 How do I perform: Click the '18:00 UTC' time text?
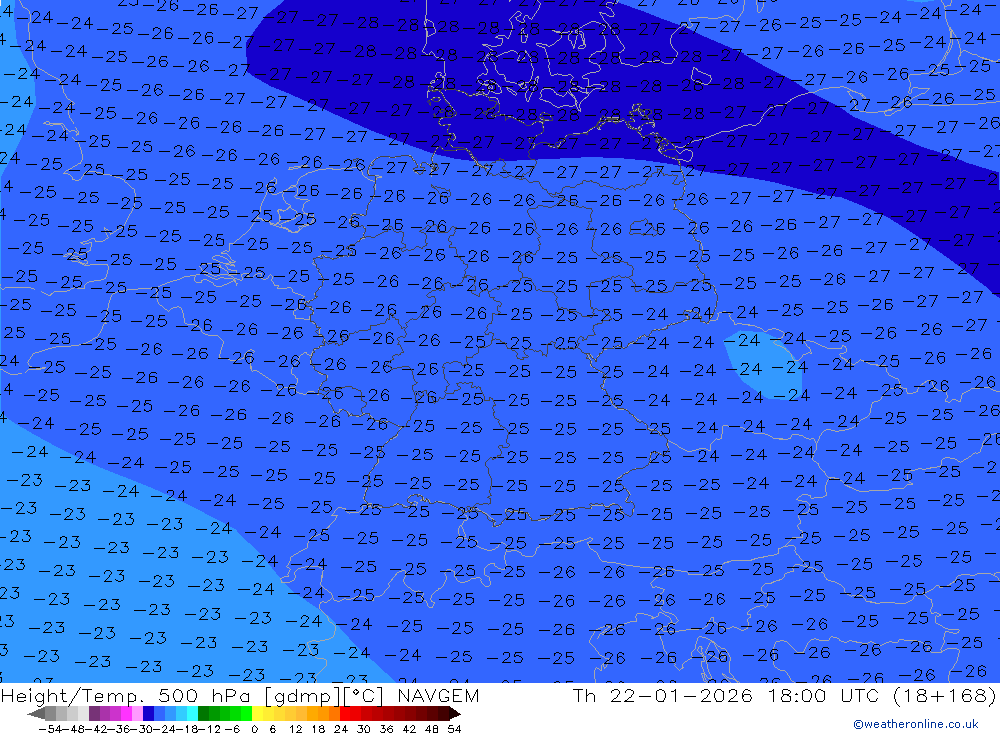coord(823,695)
